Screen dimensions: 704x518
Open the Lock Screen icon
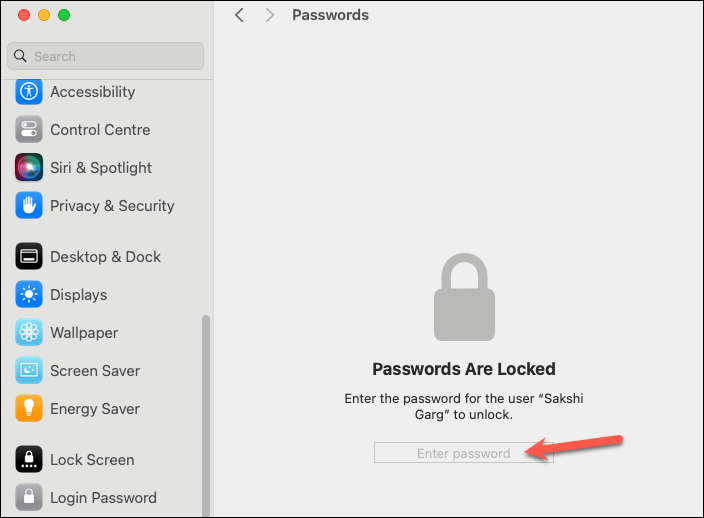pyautogui.click(x=29, y=459)
